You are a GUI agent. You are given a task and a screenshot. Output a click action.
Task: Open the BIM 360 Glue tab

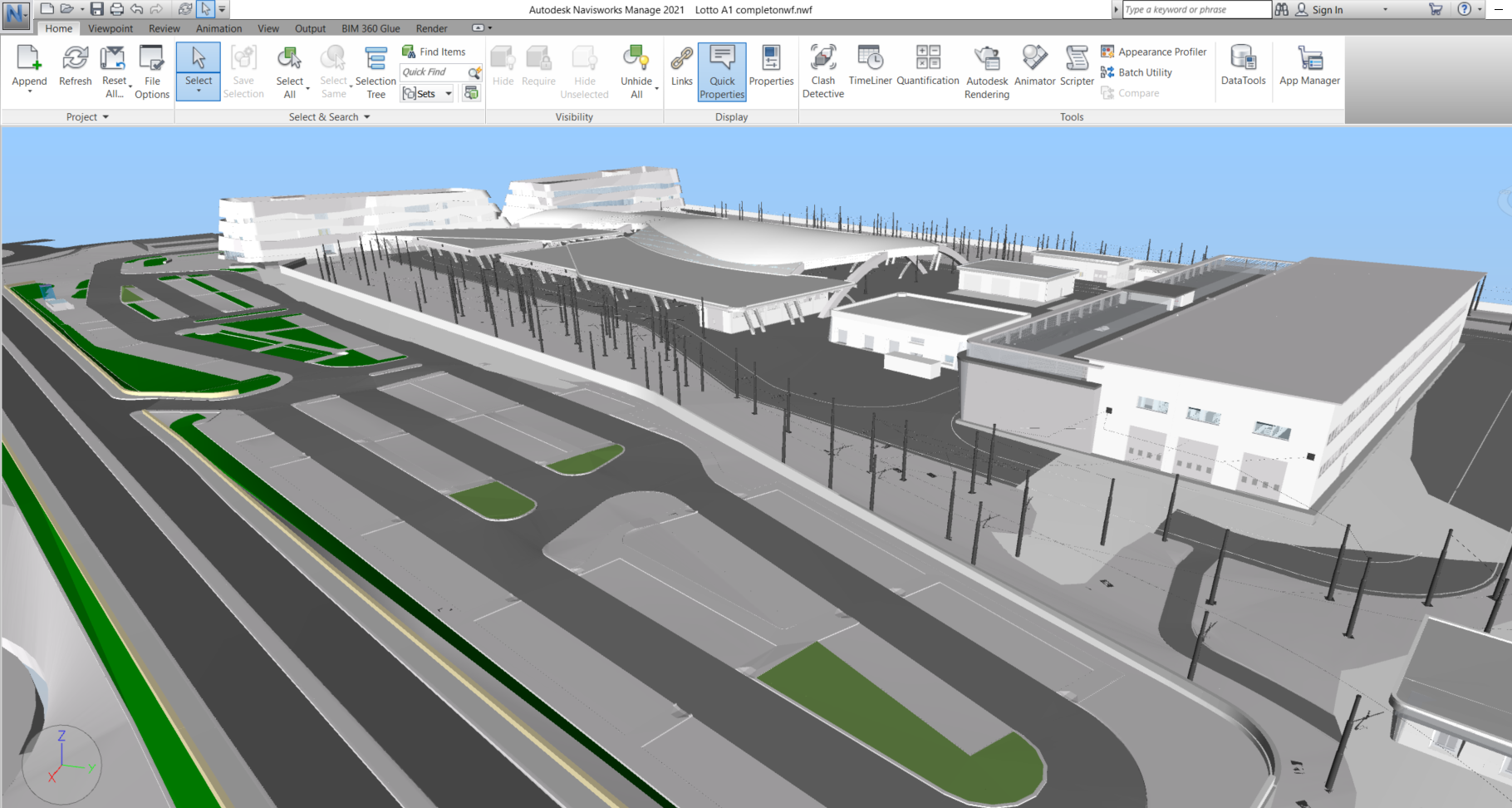(371, 28)
